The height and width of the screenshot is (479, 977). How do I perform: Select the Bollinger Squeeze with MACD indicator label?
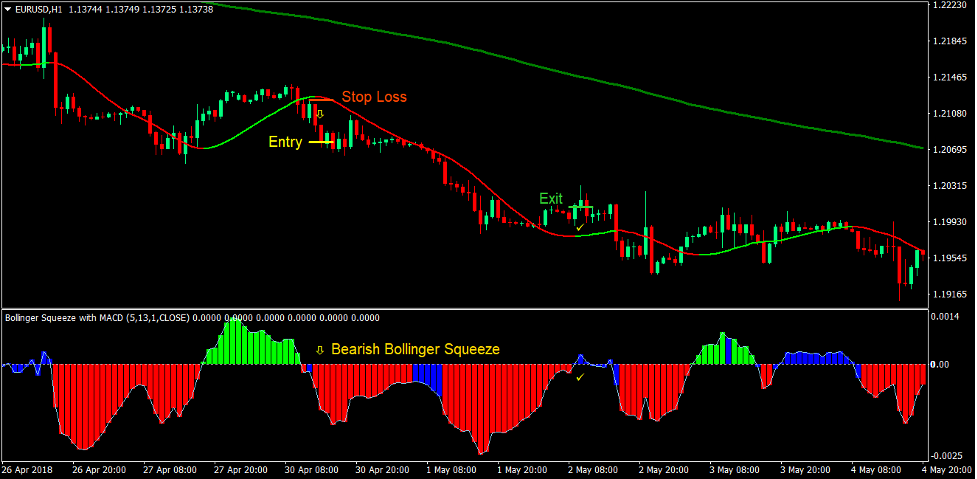pyautogui.click(x=97, y=318)
